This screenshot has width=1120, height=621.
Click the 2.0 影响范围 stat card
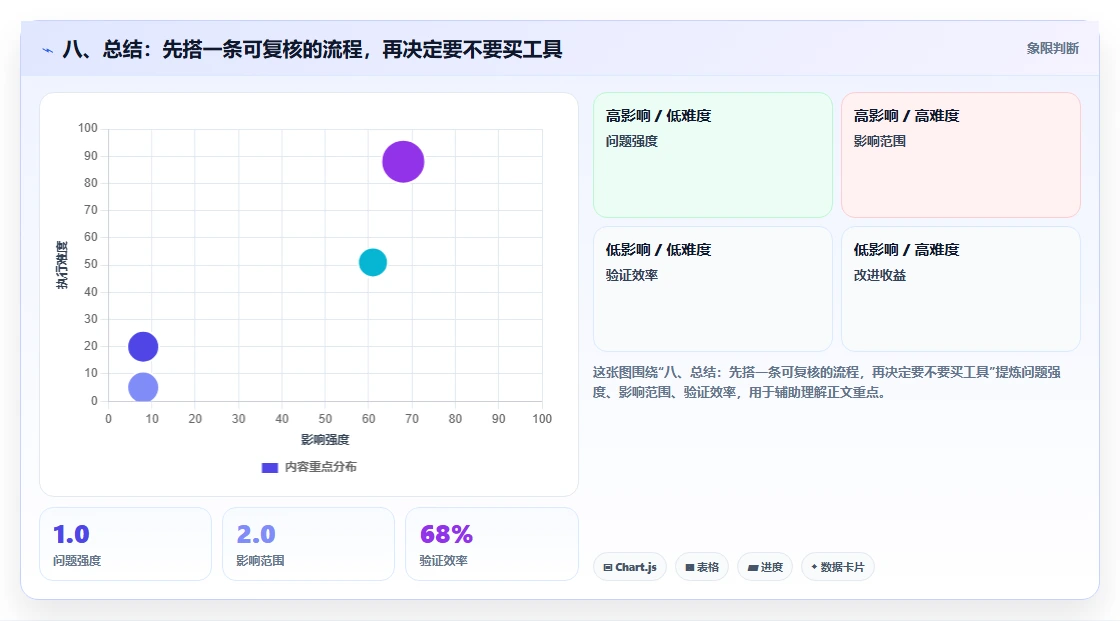(309, 544)
